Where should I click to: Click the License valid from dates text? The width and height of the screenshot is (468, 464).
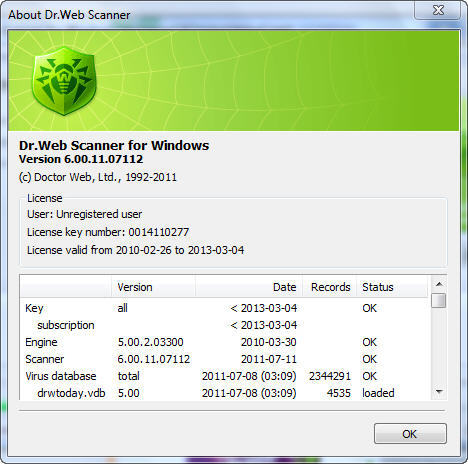pyautogui.click(x=136, y=250)
